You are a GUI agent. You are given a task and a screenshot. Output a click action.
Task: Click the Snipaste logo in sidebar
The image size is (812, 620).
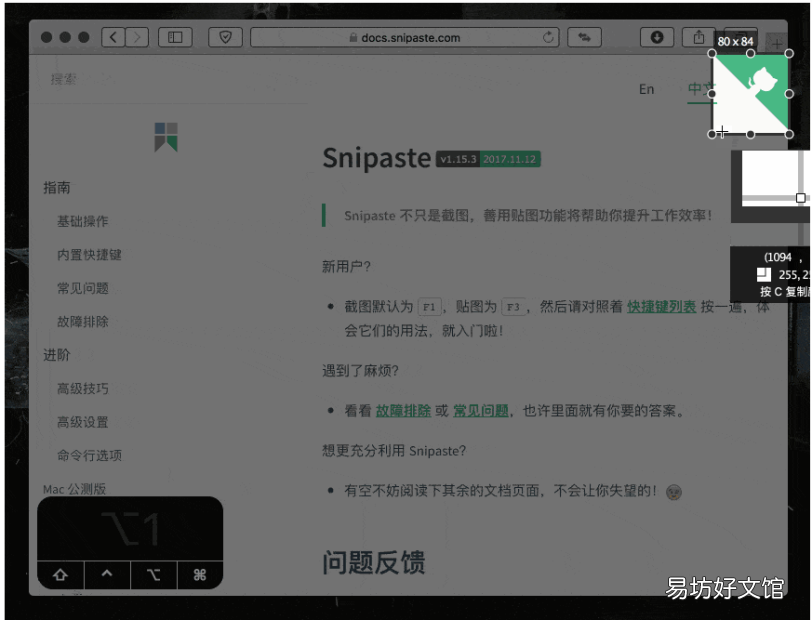coord(166,137)
